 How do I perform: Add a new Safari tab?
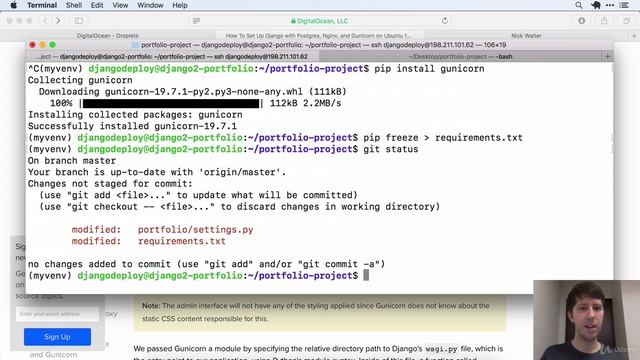tap(634, 36)
